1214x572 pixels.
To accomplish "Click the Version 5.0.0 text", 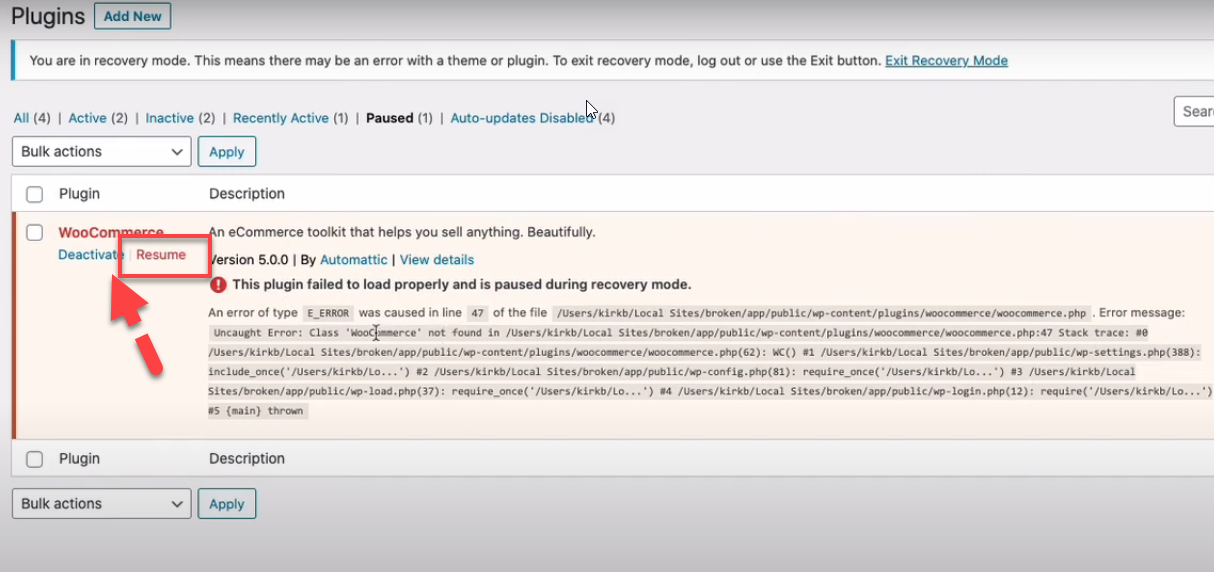I will pyautogui.click(x=248, y=260).
